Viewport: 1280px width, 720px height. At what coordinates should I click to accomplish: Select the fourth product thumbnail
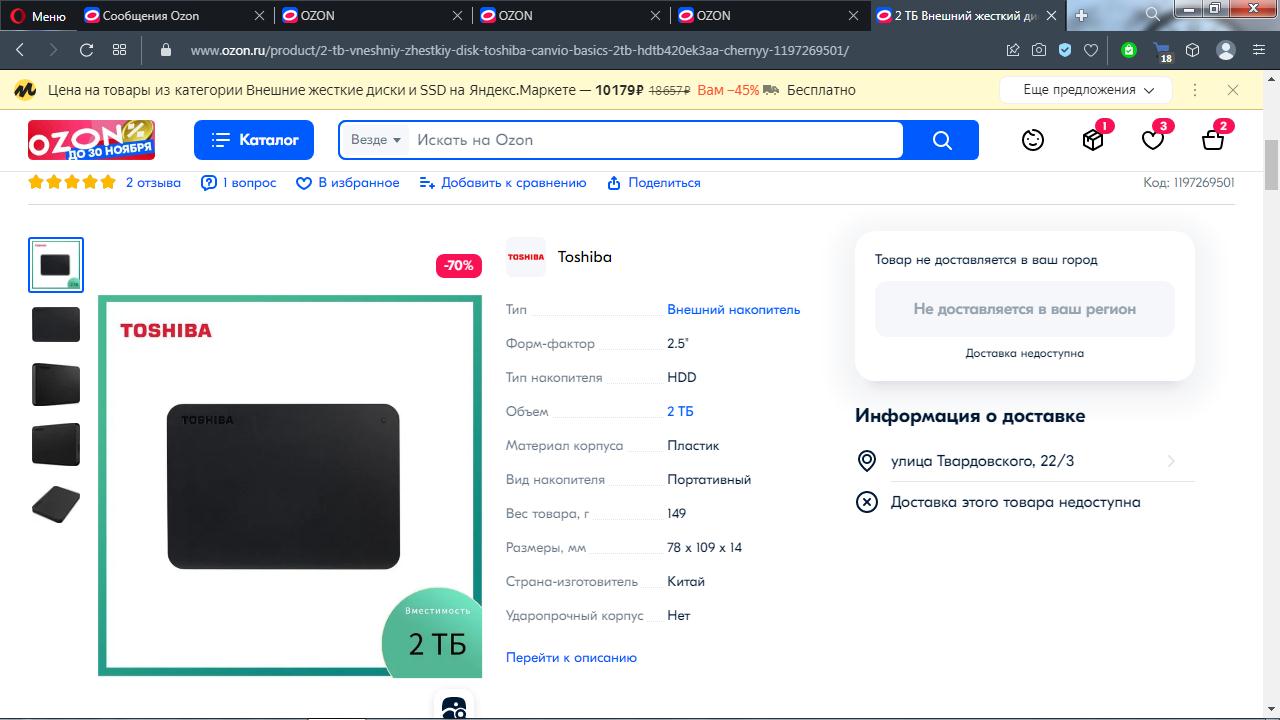[56, 445]
